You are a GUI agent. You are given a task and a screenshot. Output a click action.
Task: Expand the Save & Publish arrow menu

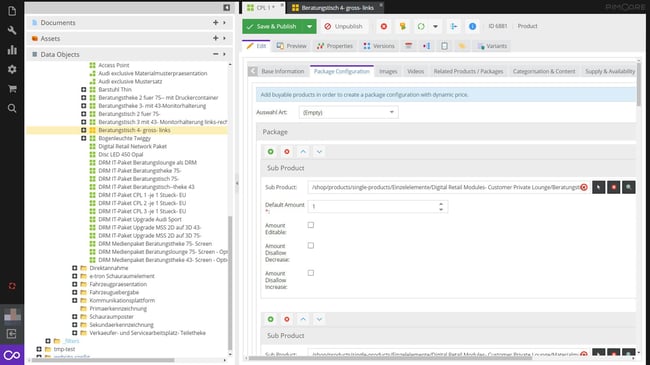[309, 27]
